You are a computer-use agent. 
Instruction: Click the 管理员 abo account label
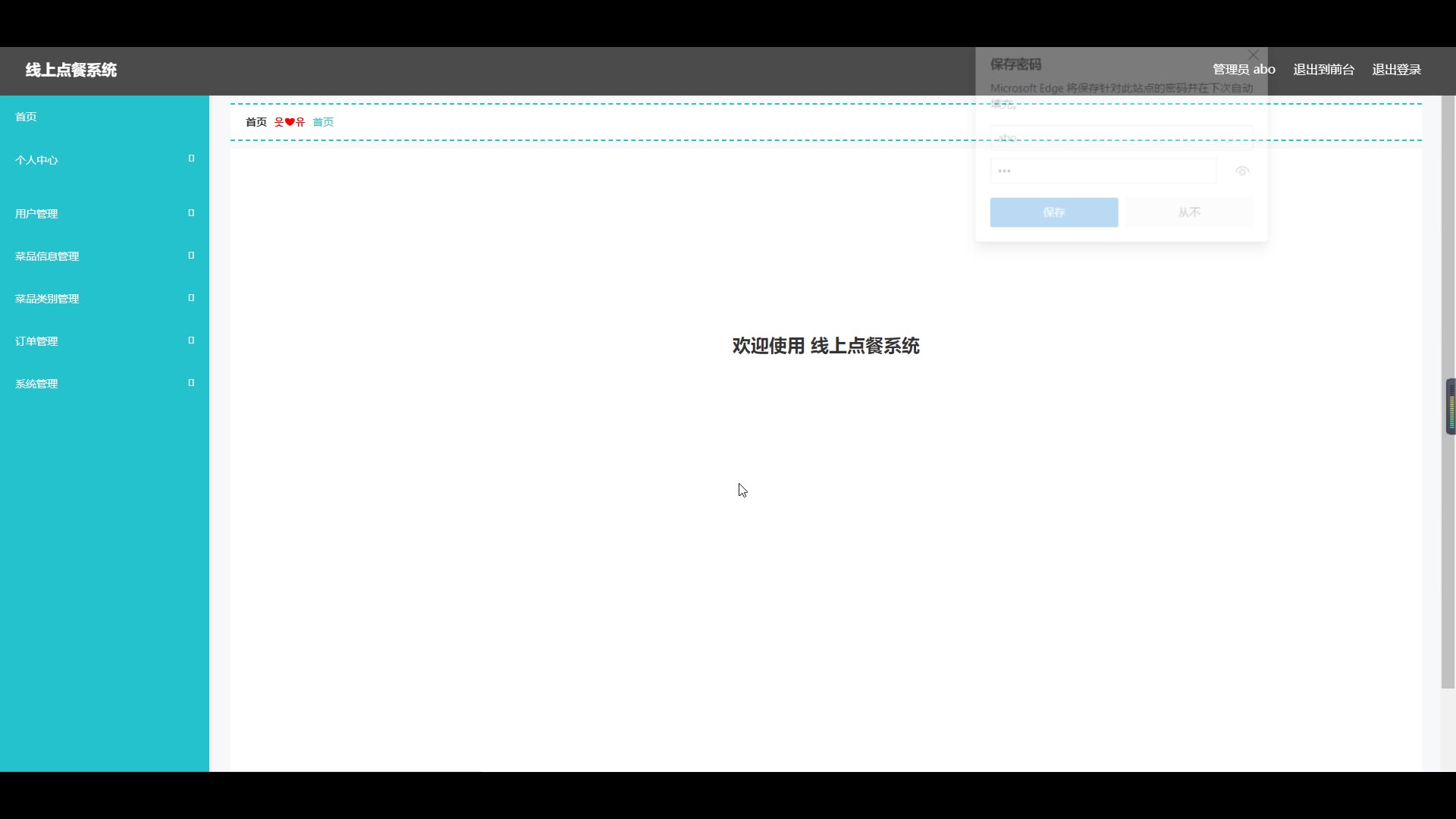(x=1244, y=70)
